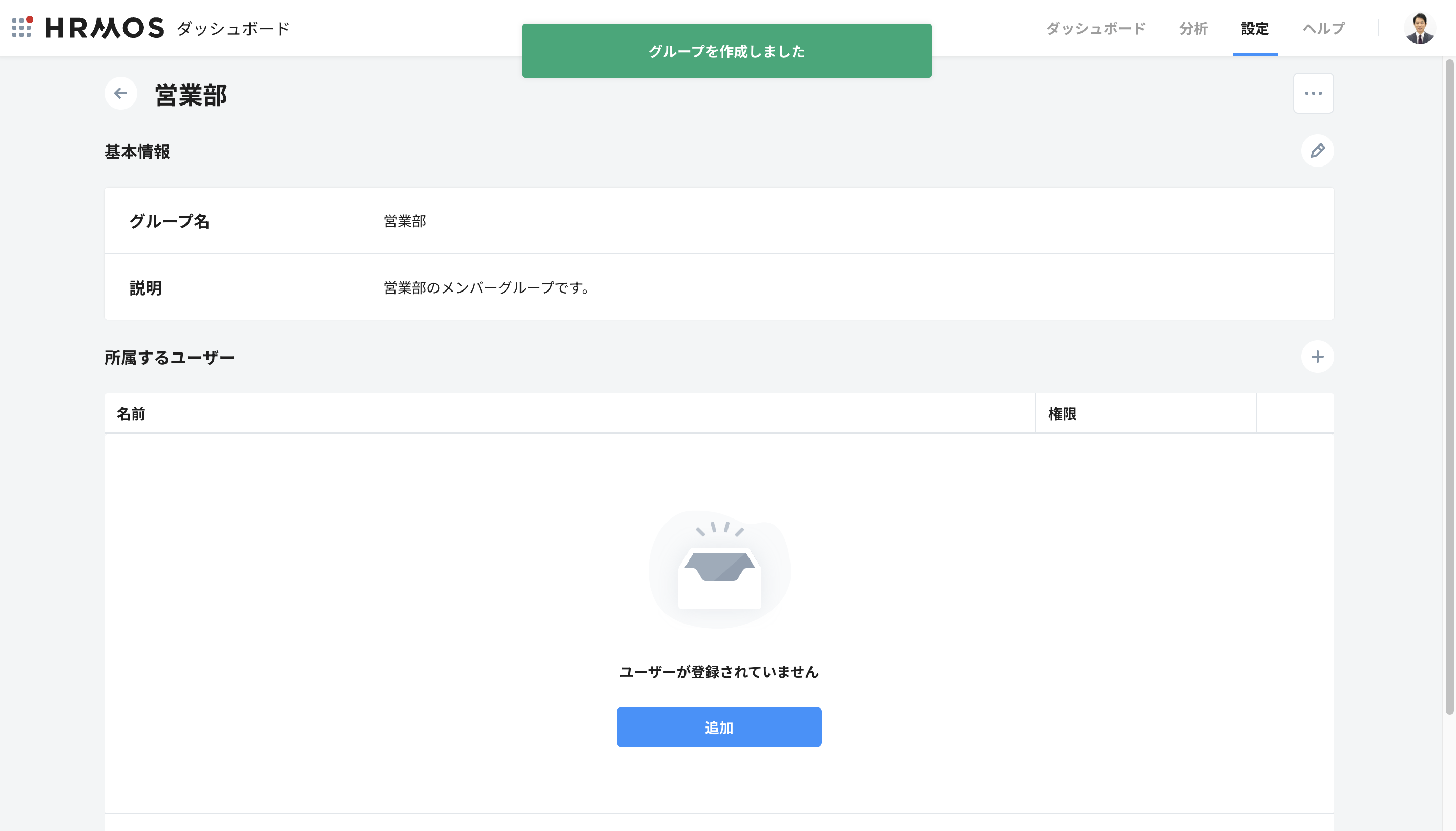Click the グループ名 value 営業部
This screenshot has height=831, width=1456.
[405, 221]
